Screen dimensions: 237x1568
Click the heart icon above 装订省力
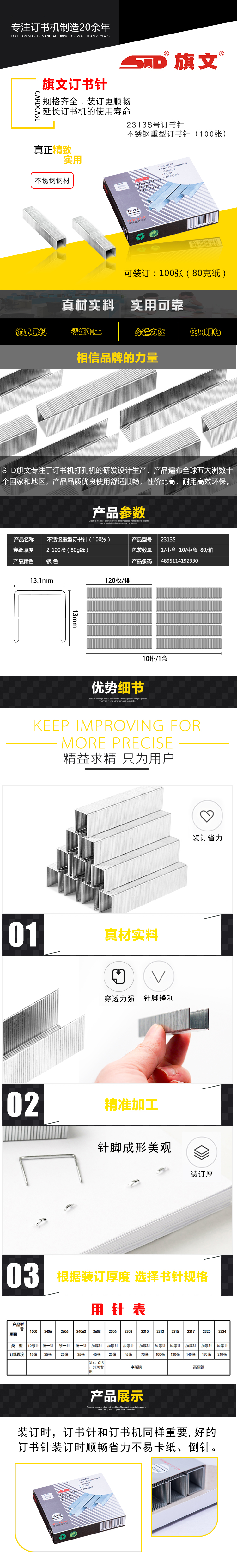coord(207,815)
